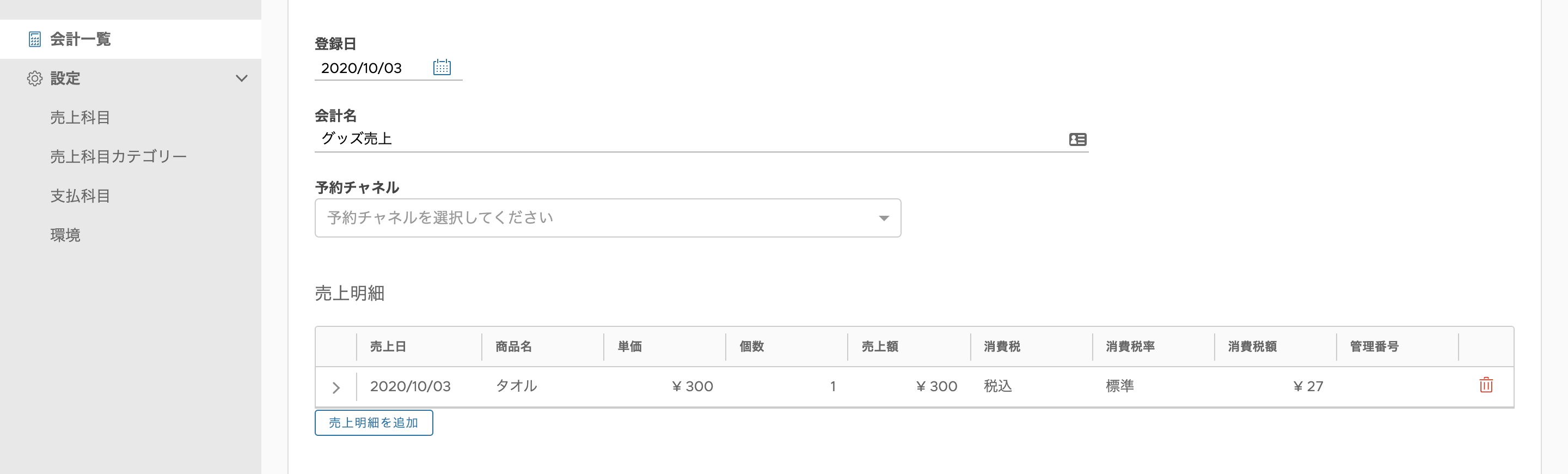Click the 売上明細を追加 button
The width and height of the screenshot is (1568, 474).
tap(373, 423)
